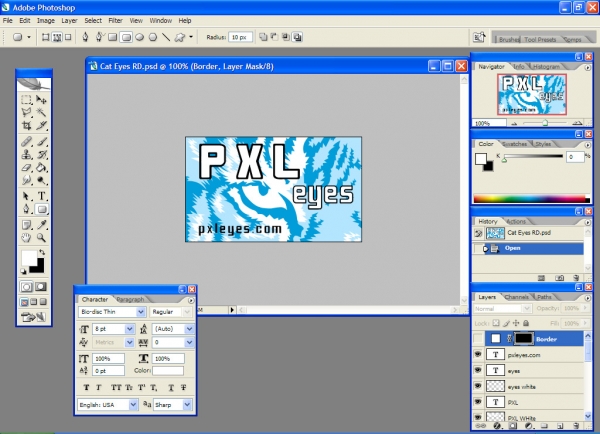The height and width of the screenshot is (434, 600).
Task: Hide the pxleyes.com layer eye
Action: [478, 354]
